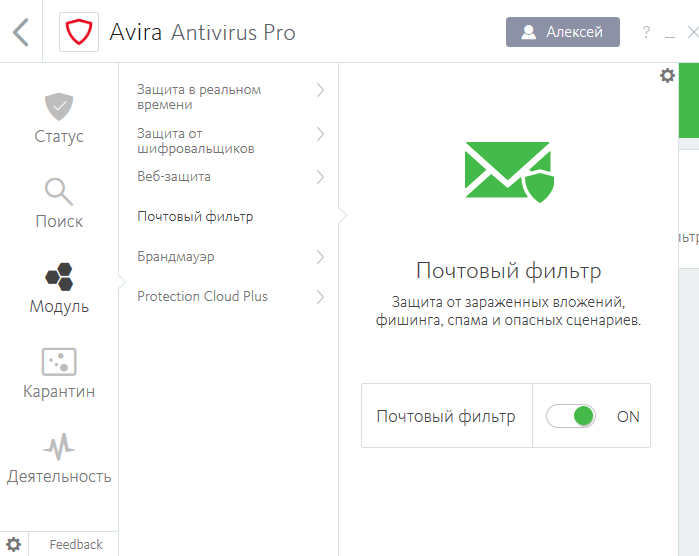Expand chevron next to Веб-защита

320,177
